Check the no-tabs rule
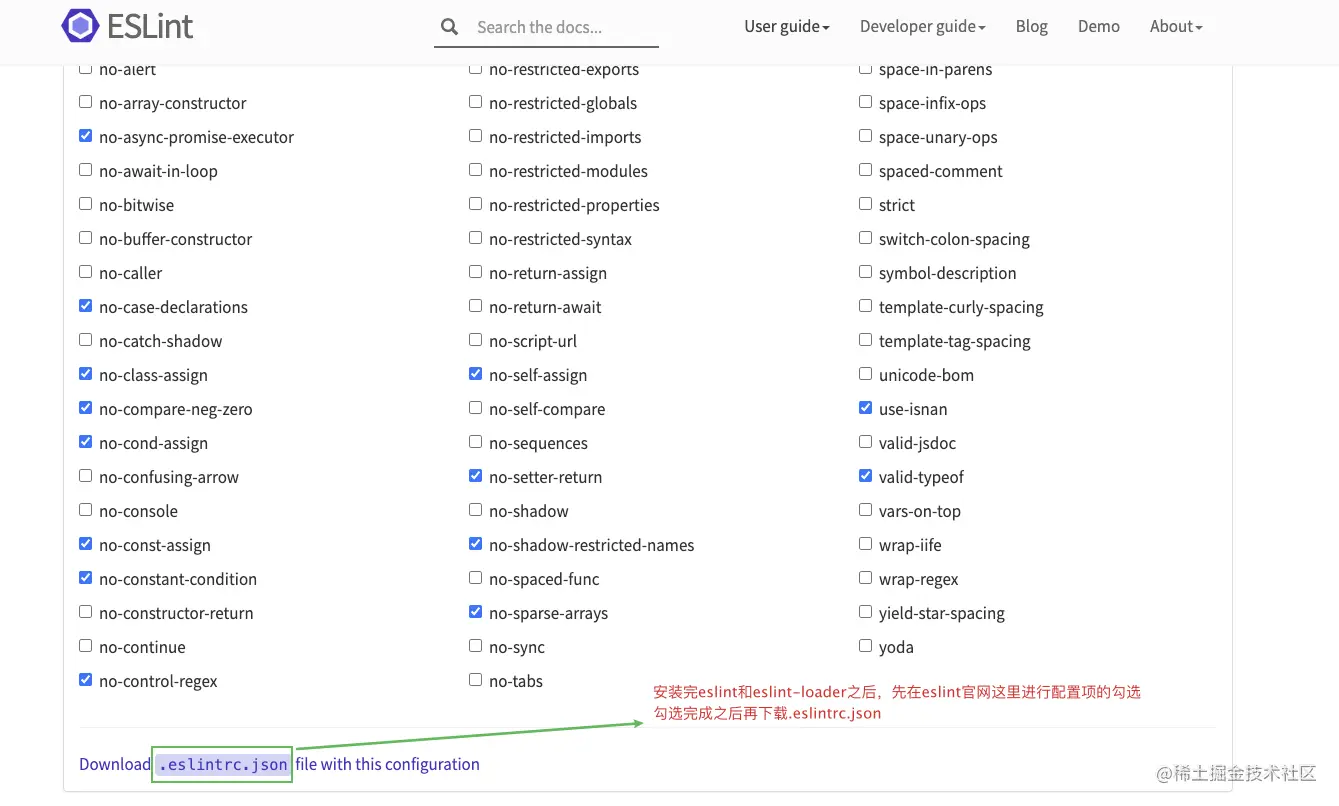Viewport: 1339px width, 806px height. click(x=475, y=680)
